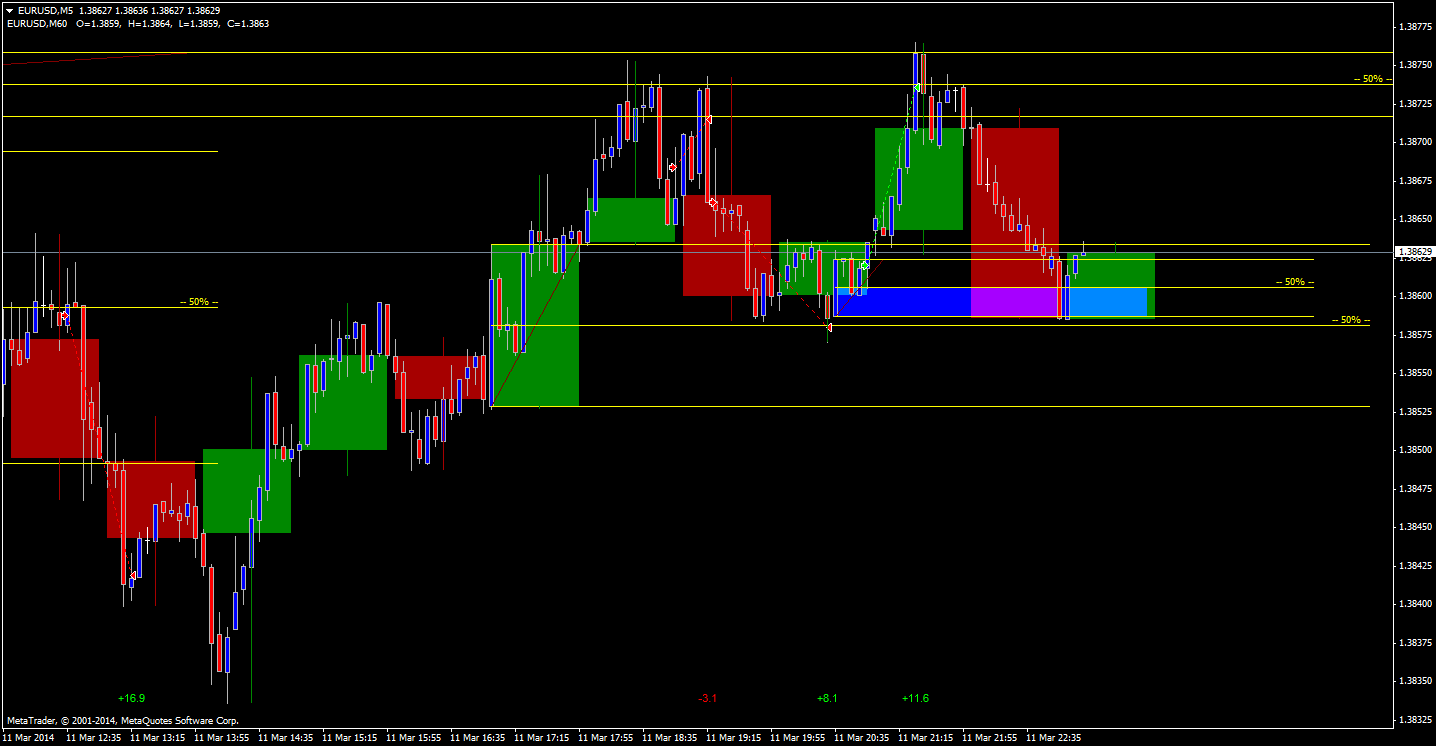Screen dimensions: 1436x746
Task: Open the chart menu triangle beside EURUSD,M5
Action: click(9, 10)
